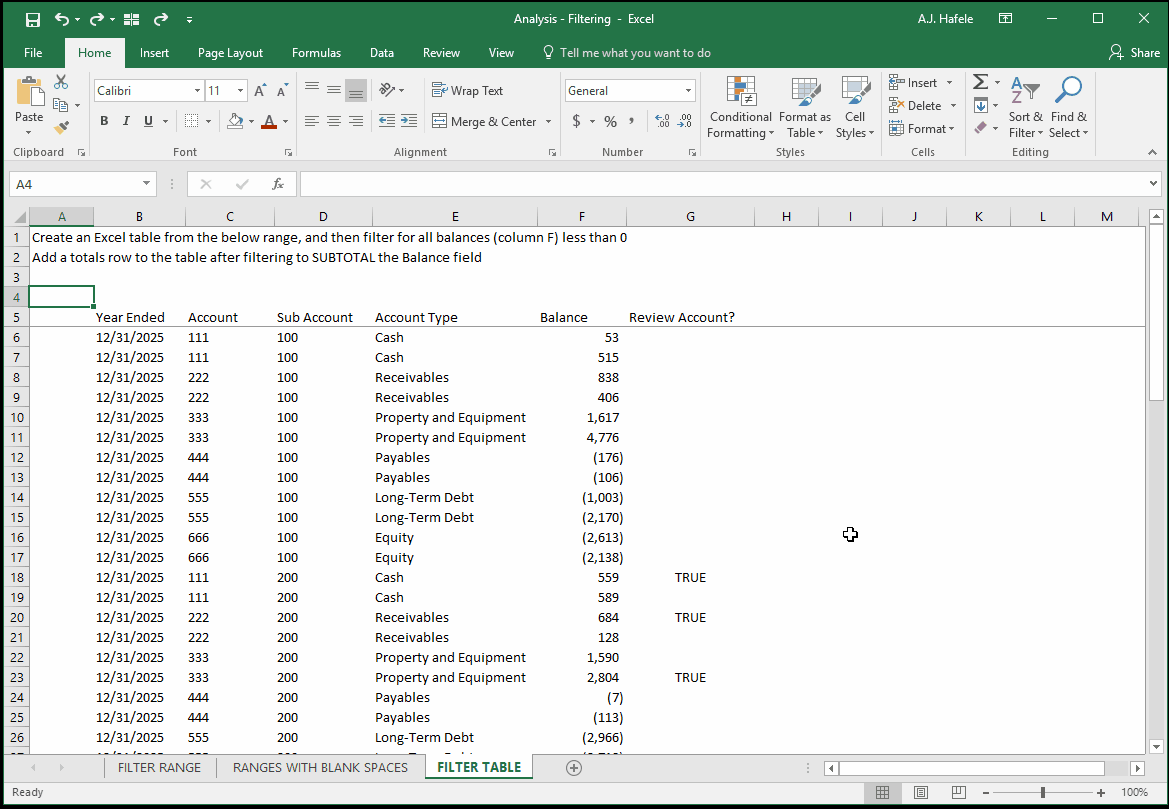Open the File menu

(33, 53)
